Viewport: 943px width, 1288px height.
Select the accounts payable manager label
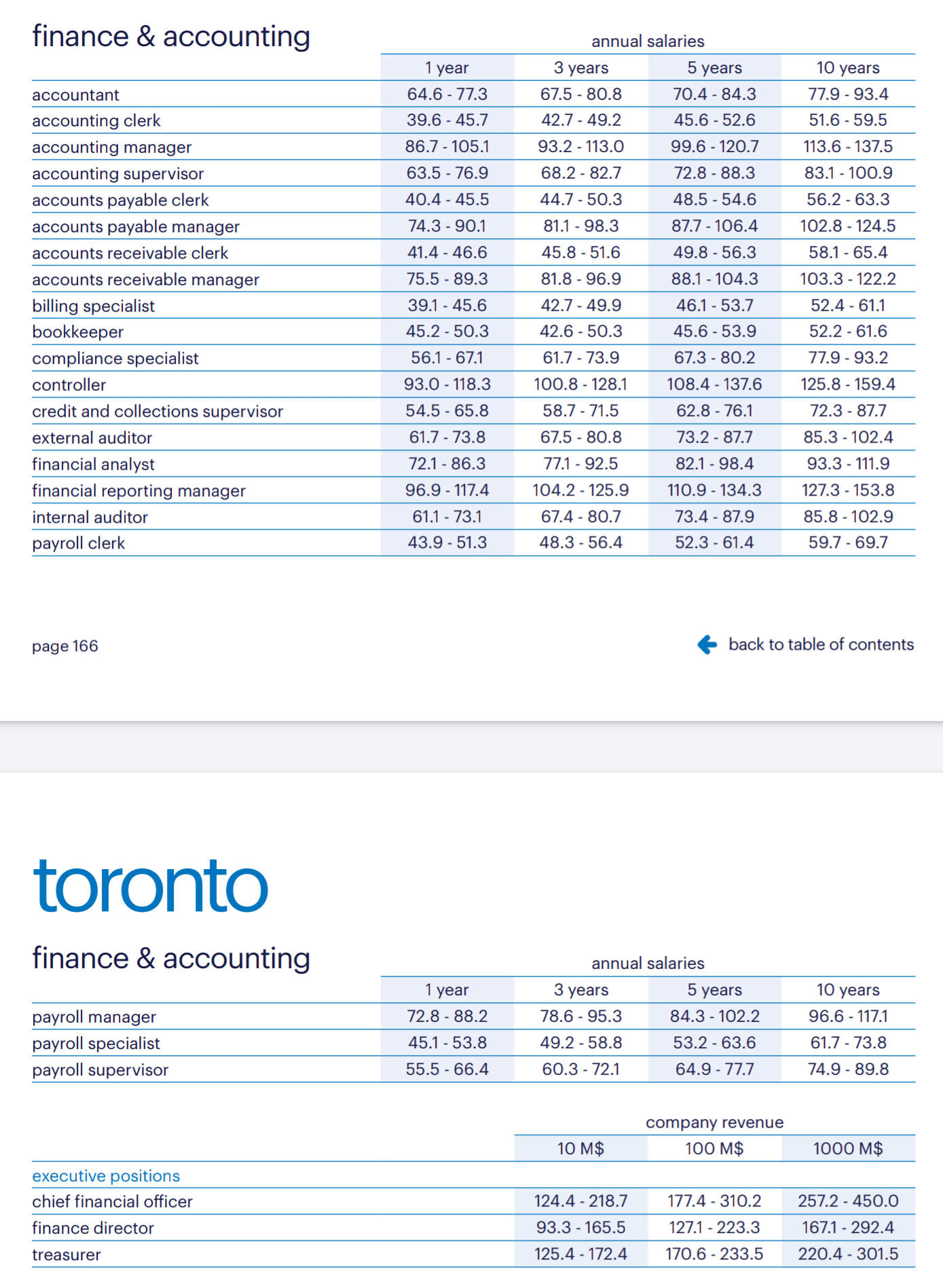tap(136, 227)
